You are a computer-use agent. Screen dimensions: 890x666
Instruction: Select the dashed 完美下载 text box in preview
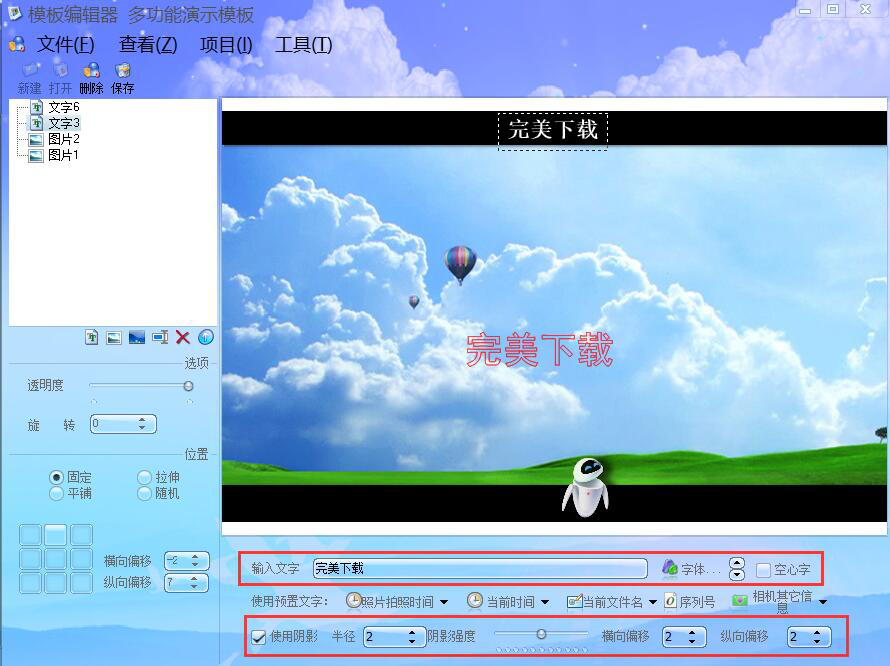pyautogui.click(x=553, y=132)
